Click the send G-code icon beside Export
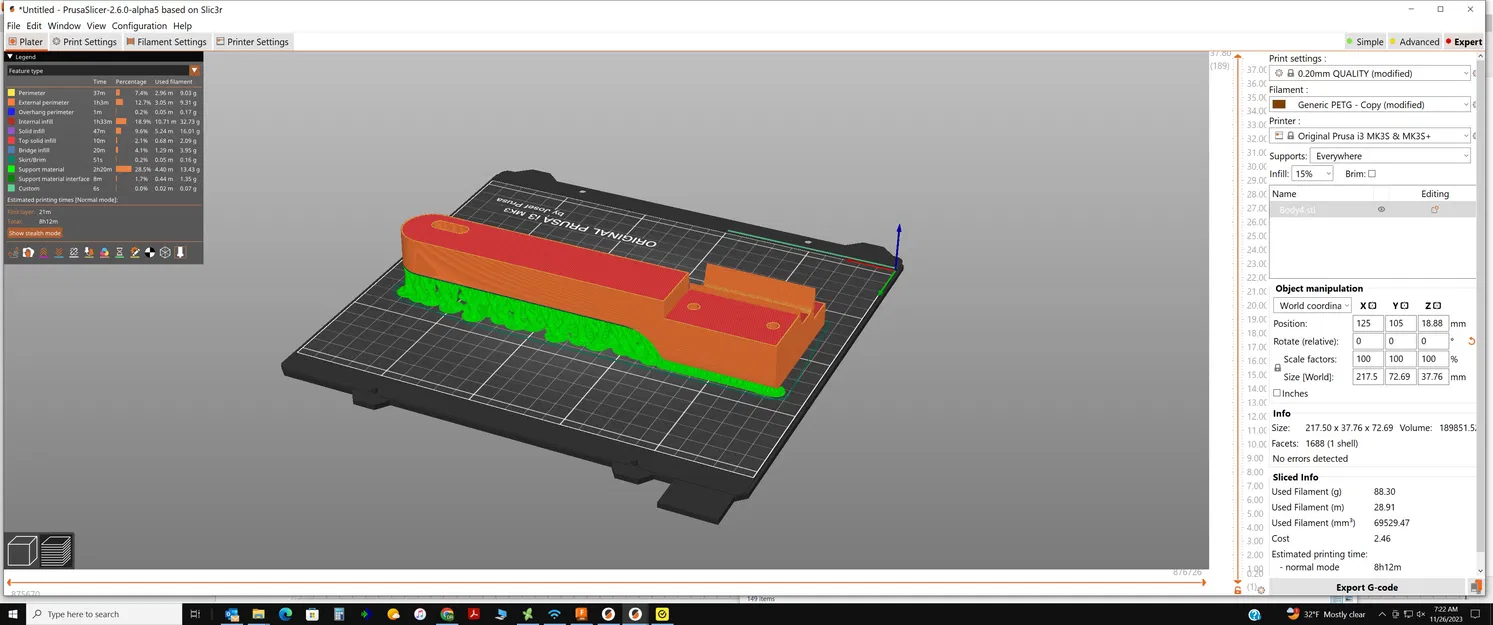 point(1475,587)
